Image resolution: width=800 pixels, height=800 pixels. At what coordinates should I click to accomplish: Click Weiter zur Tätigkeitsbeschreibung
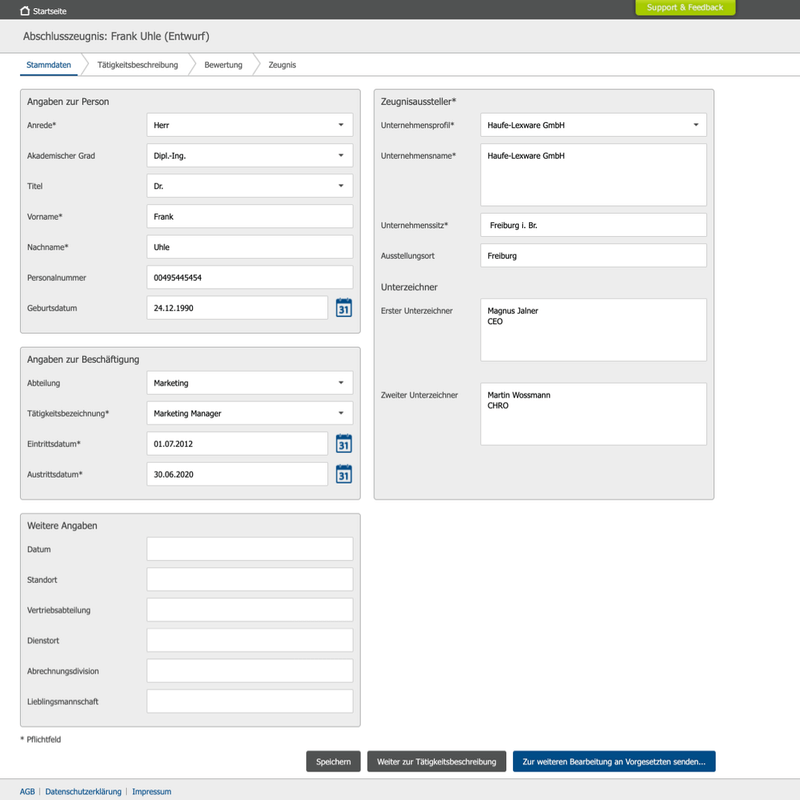tap(434, 761)
